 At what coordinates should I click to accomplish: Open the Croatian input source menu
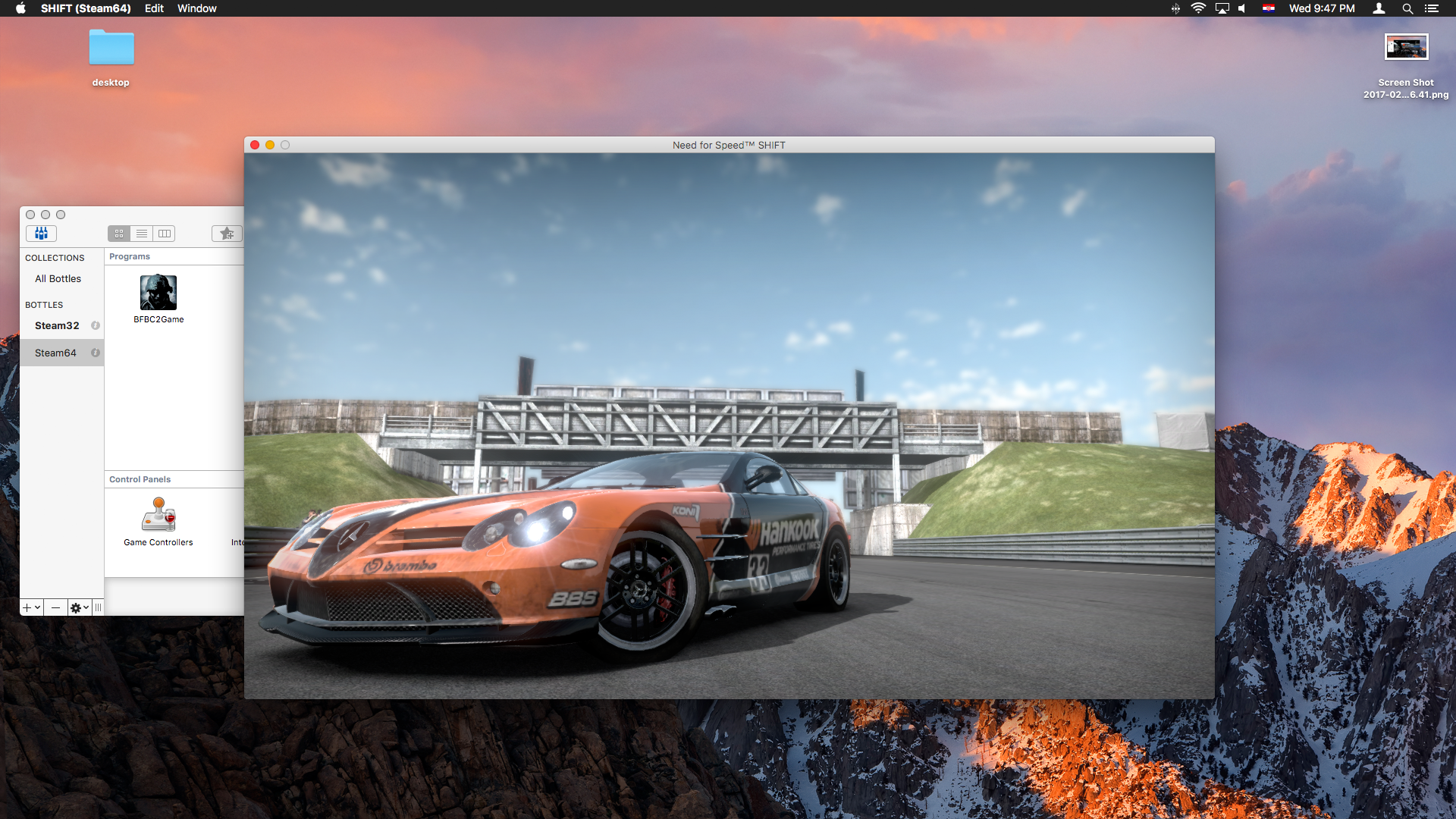(1268, 8)
